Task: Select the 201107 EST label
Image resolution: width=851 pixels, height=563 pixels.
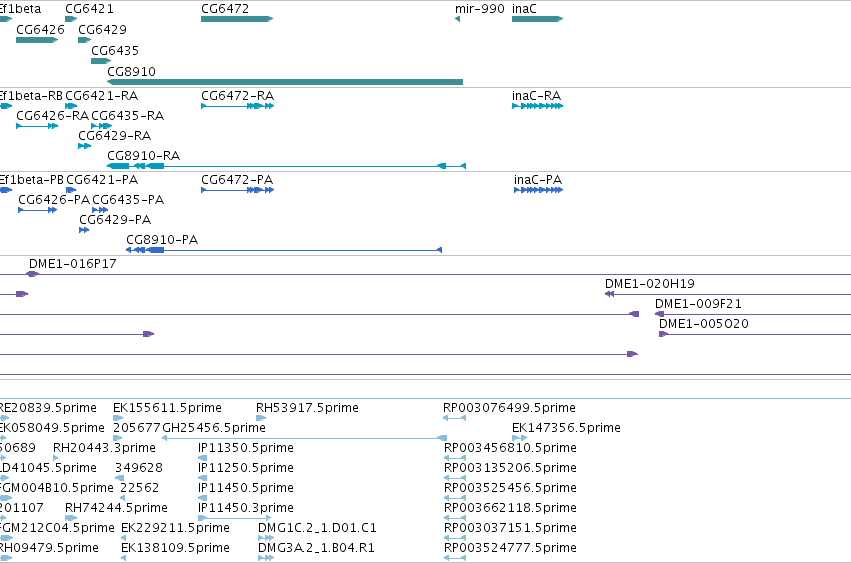Action: click(x=22, y=508)
